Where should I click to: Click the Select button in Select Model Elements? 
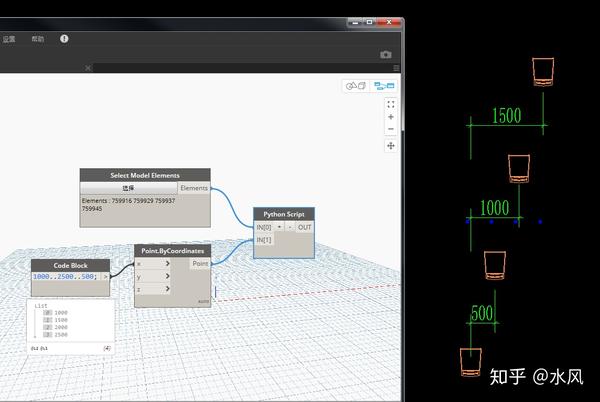point(129,188)
